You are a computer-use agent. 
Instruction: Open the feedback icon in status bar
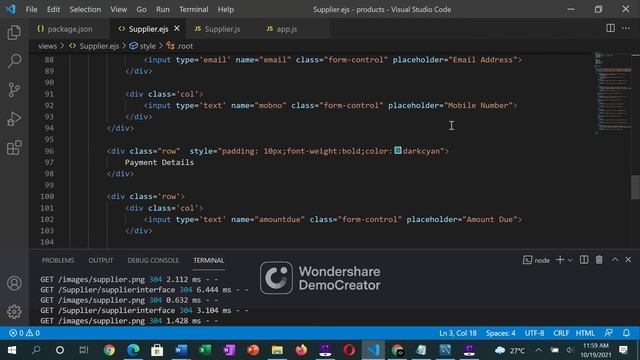point(609,333)
